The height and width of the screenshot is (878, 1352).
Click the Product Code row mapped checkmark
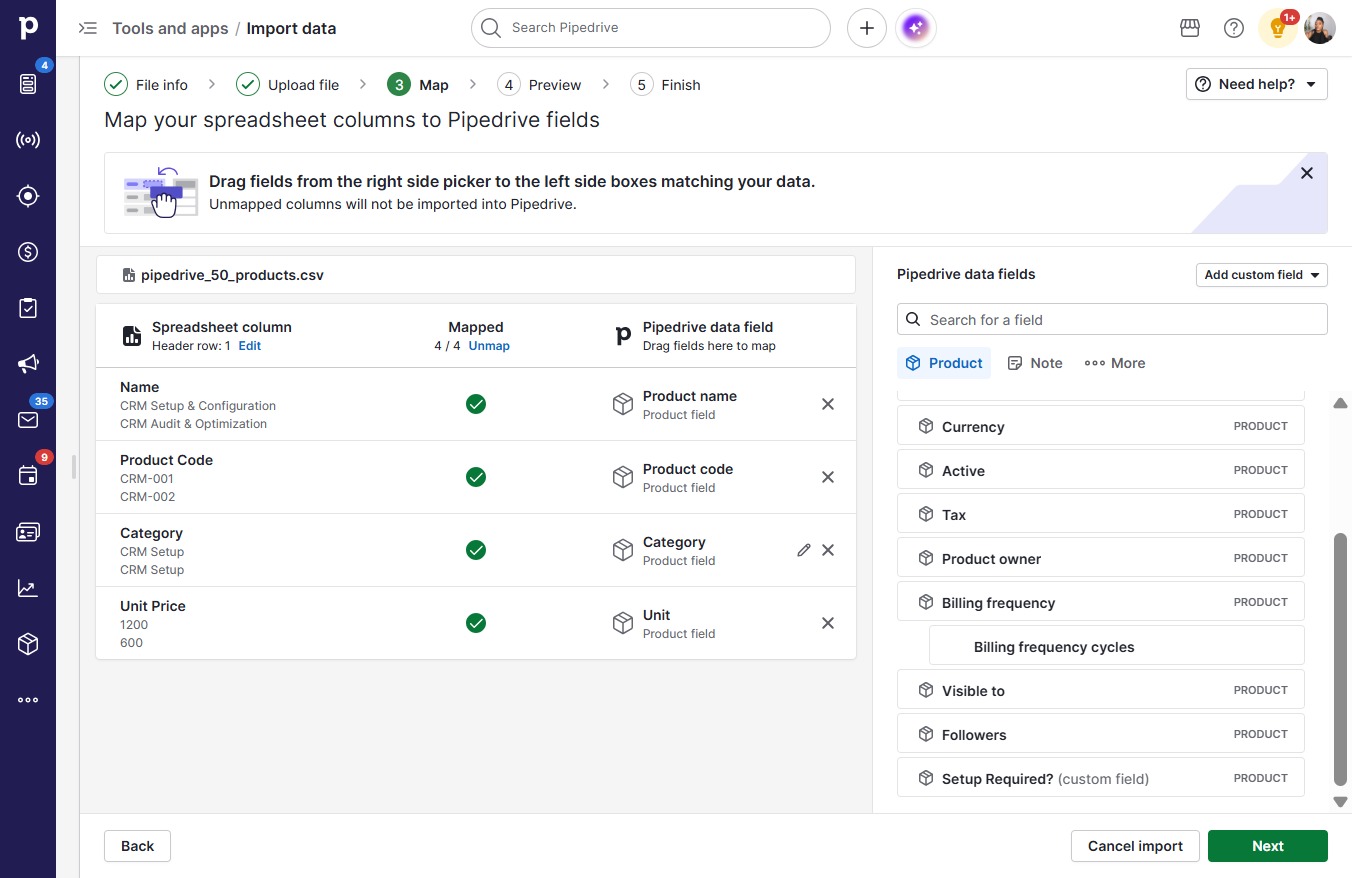476,477
